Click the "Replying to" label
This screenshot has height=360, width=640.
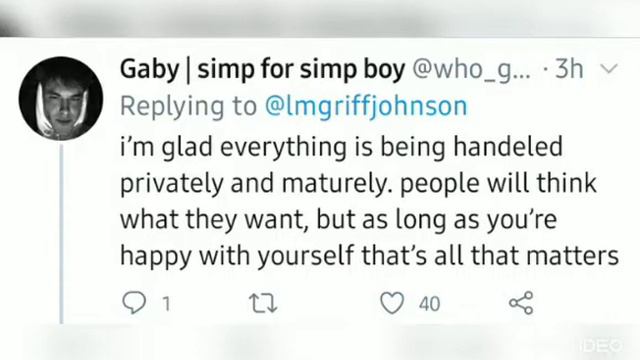188,106
